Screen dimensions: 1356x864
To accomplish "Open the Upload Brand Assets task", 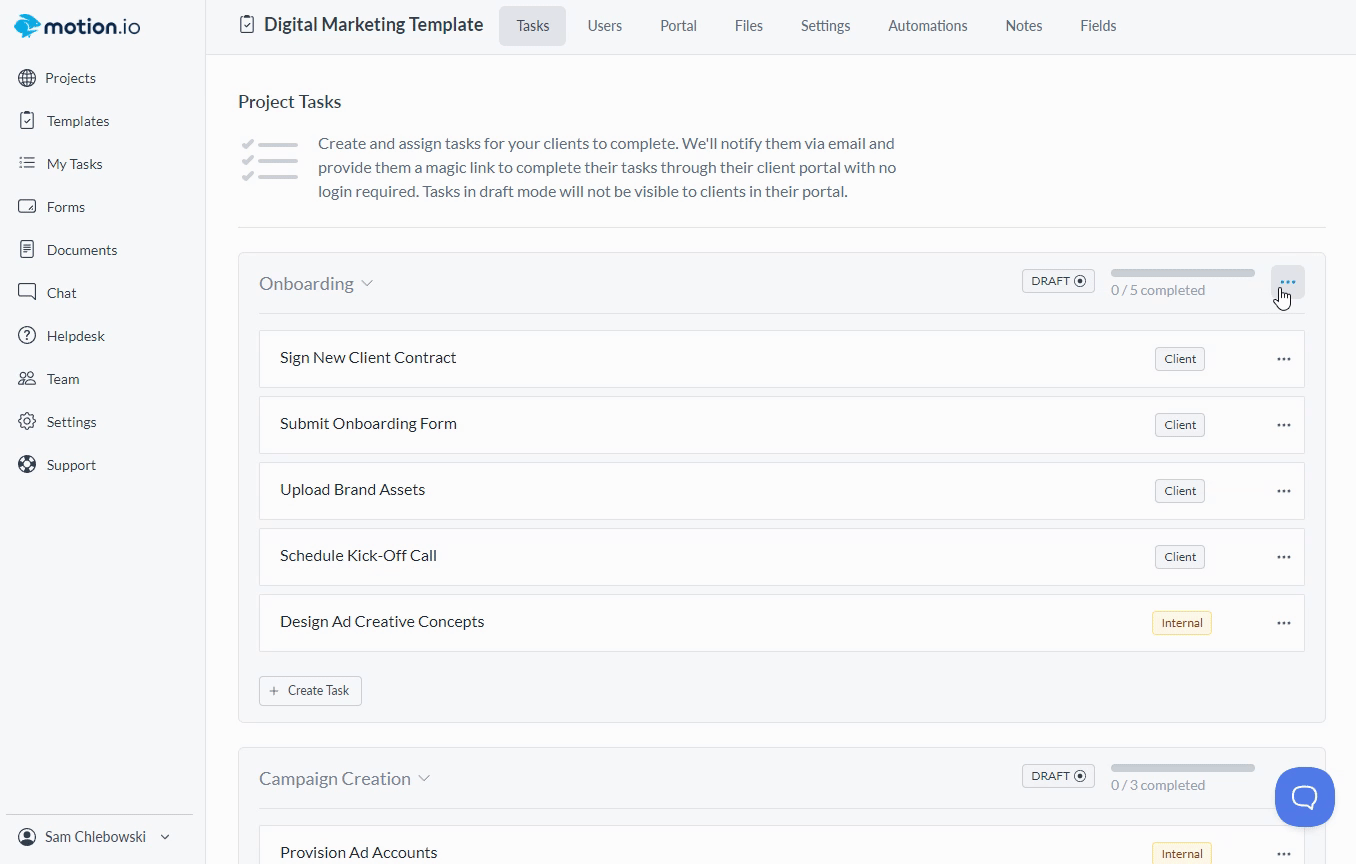I will (x=353, y=490).
